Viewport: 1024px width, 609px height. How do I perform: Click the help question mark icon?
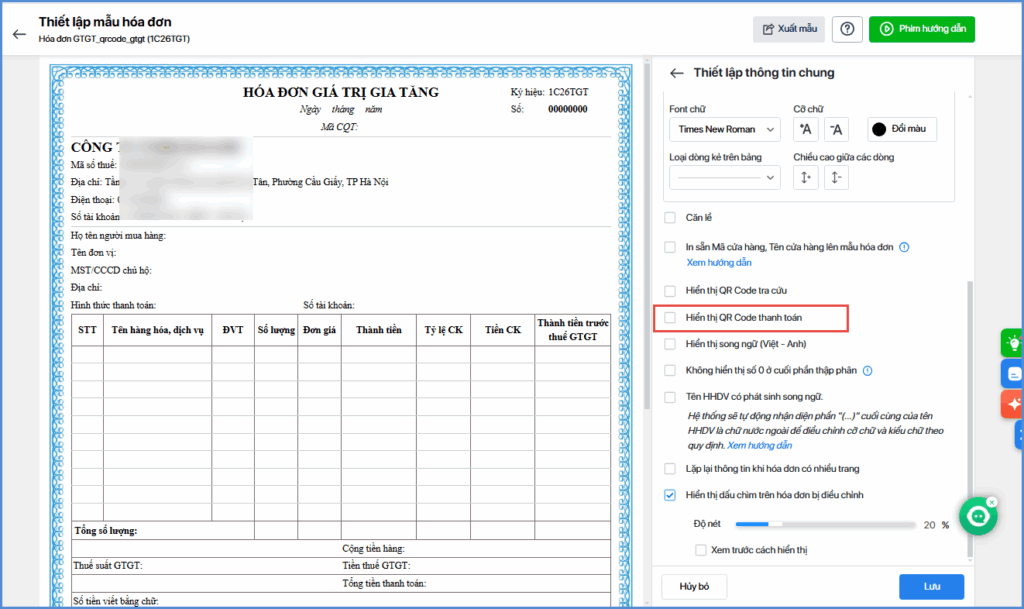pos(847,29)
